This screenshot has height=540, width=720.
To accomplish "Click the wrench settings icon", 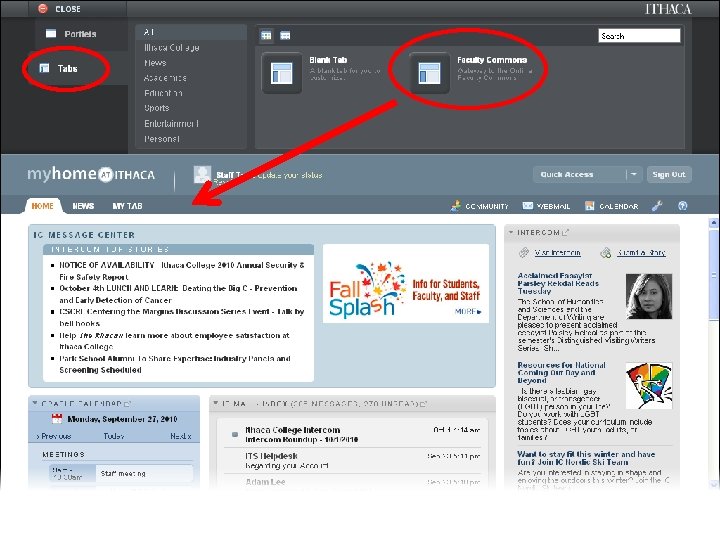I will click(x=657, y=206).
